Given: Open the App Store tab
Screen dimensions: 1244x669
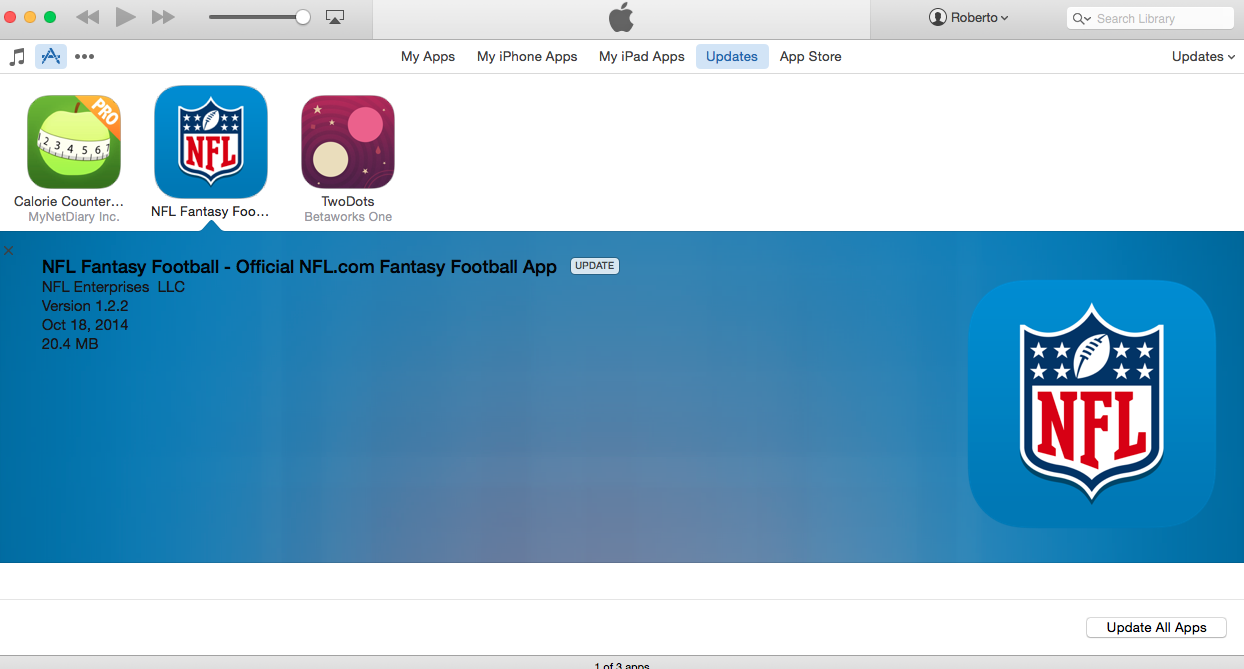Looking at the screenshot, I should click(x=810, y=56).
